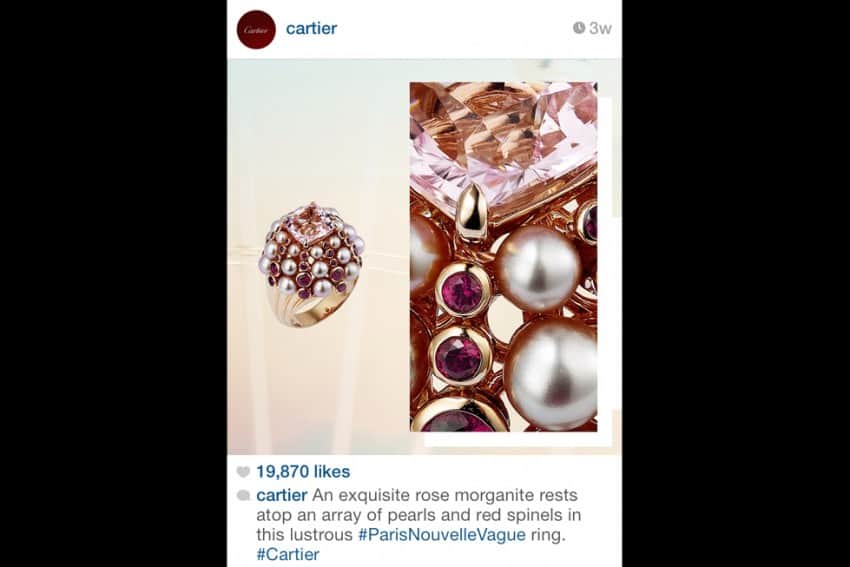
Task: Tap the heart icon beside likes
Action: (x=243, y=472)
